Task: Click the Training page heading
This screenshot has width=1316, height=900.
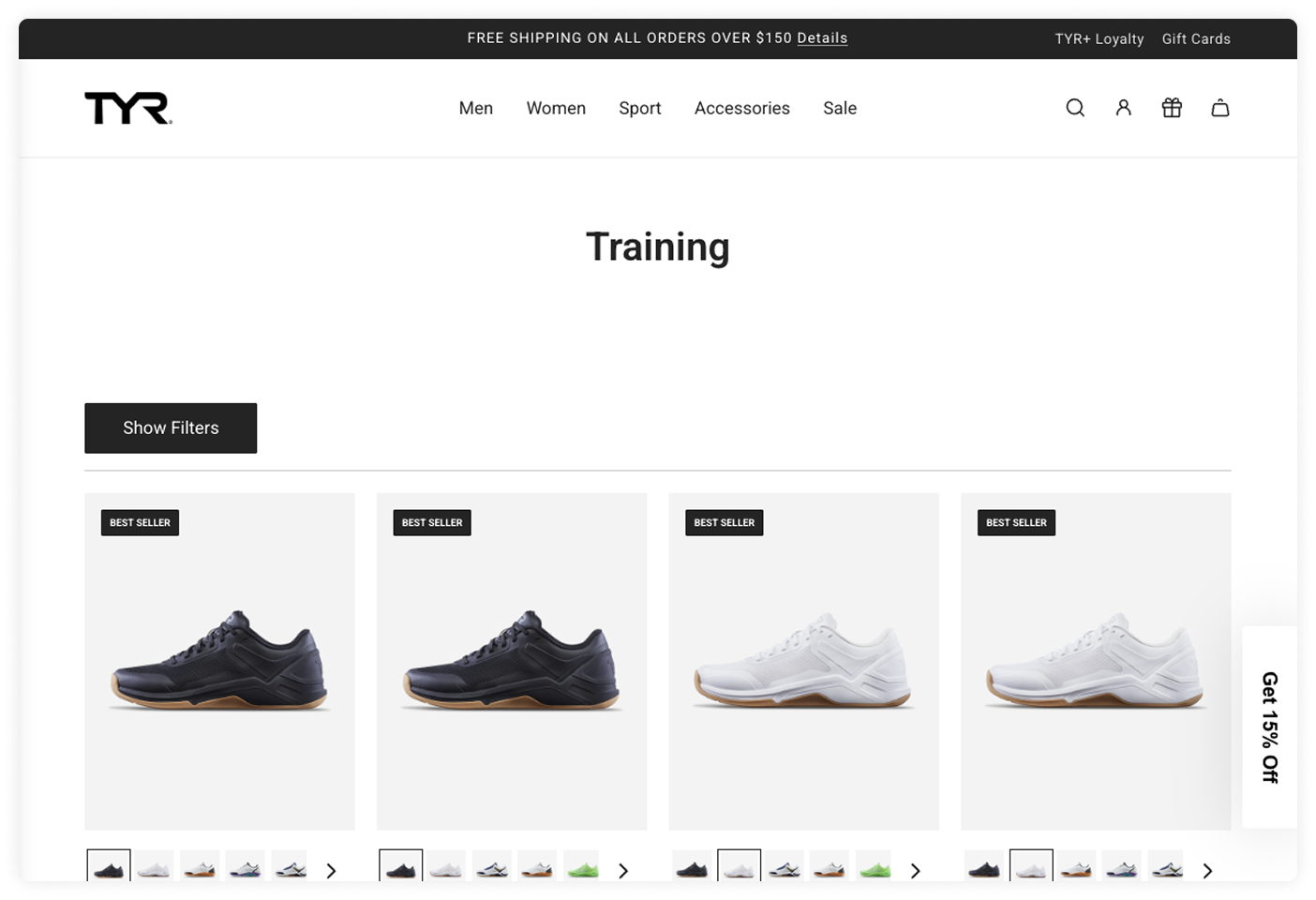Action: pyautogui.click(x=658, y=247)
